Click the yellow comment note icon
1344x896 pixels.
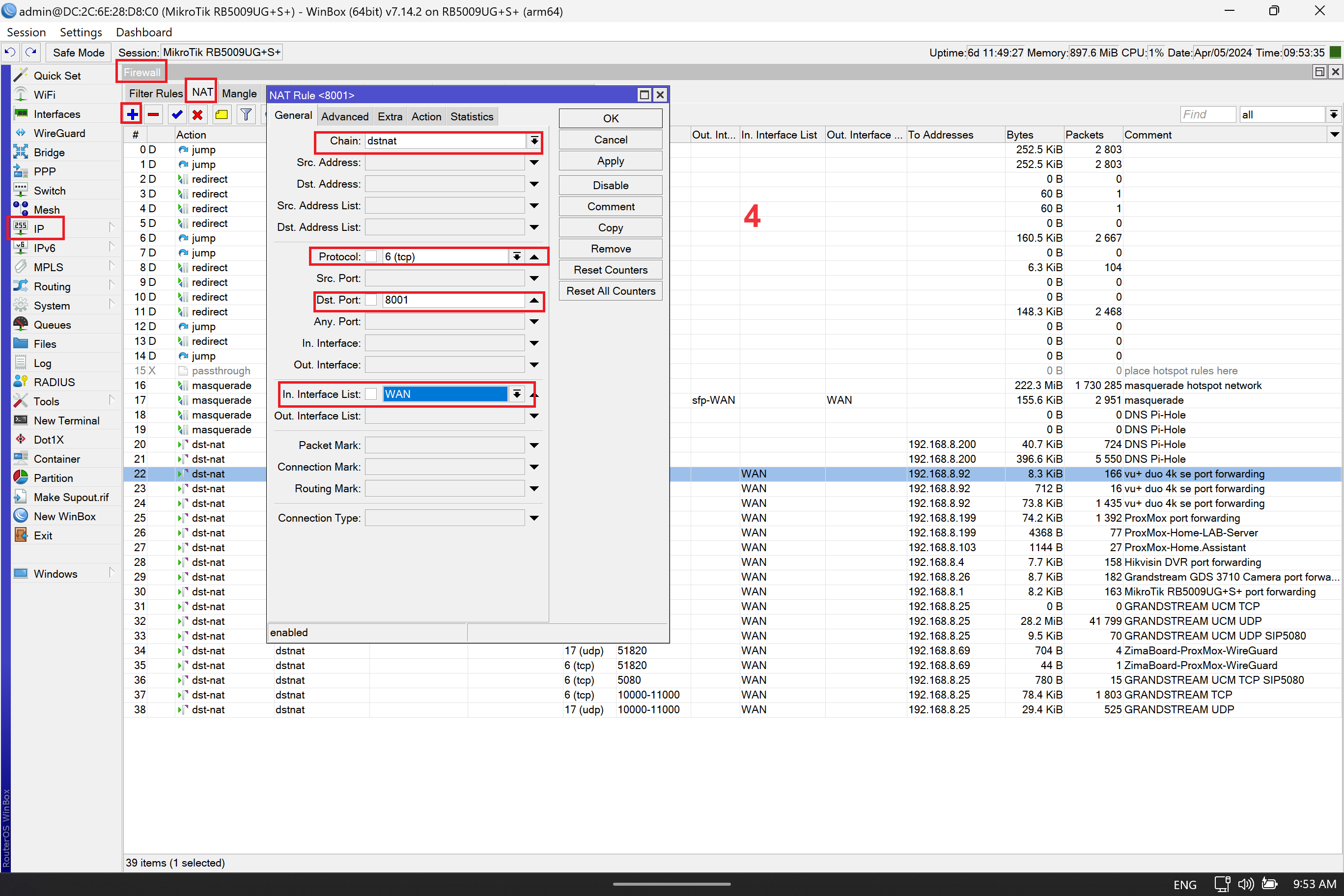[x=221, y=114]
